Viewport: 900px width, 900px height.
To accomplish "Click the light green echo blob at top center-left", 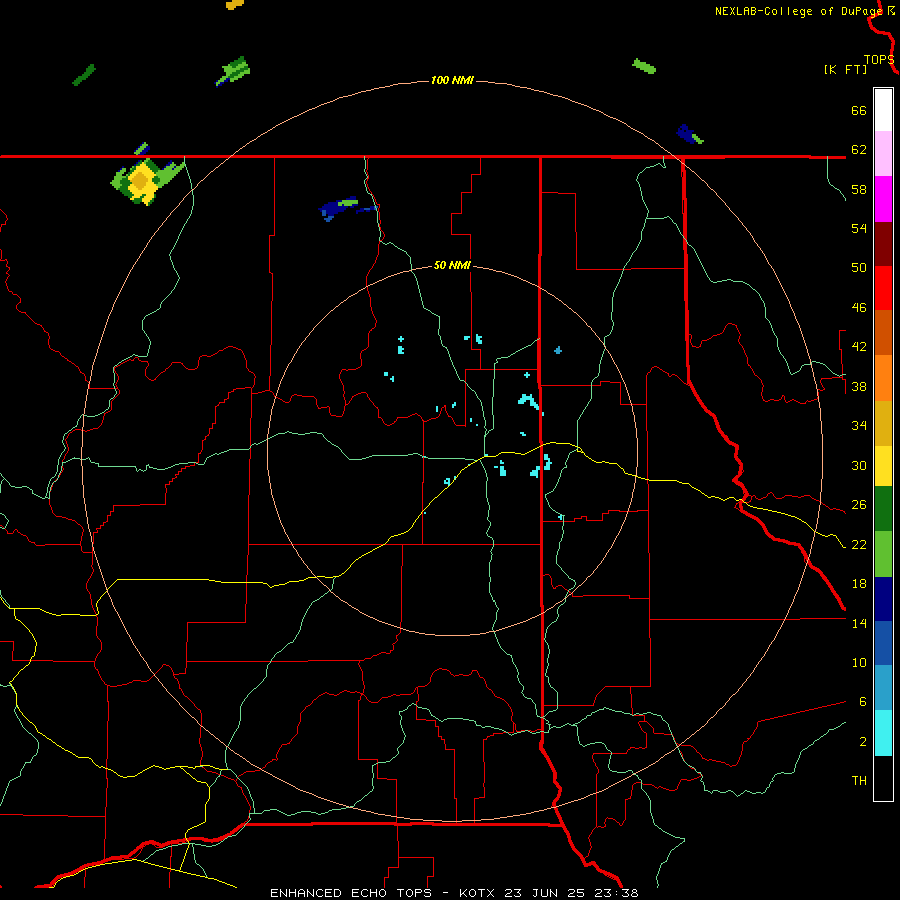I will [234, 71].
